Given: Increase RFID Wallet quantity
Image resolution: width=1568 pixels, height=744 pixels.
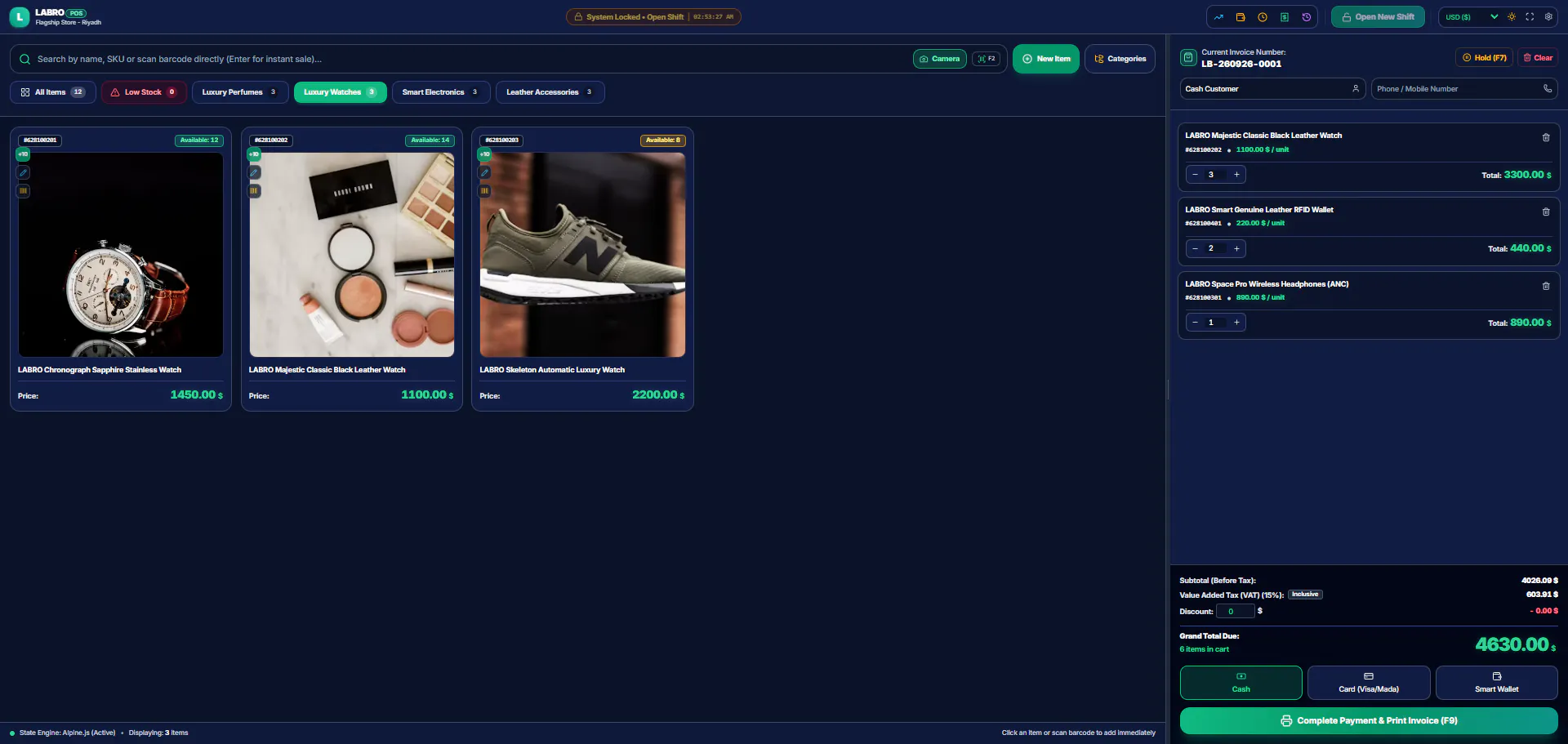Looking at the screenshot, I should (1236, 248).
